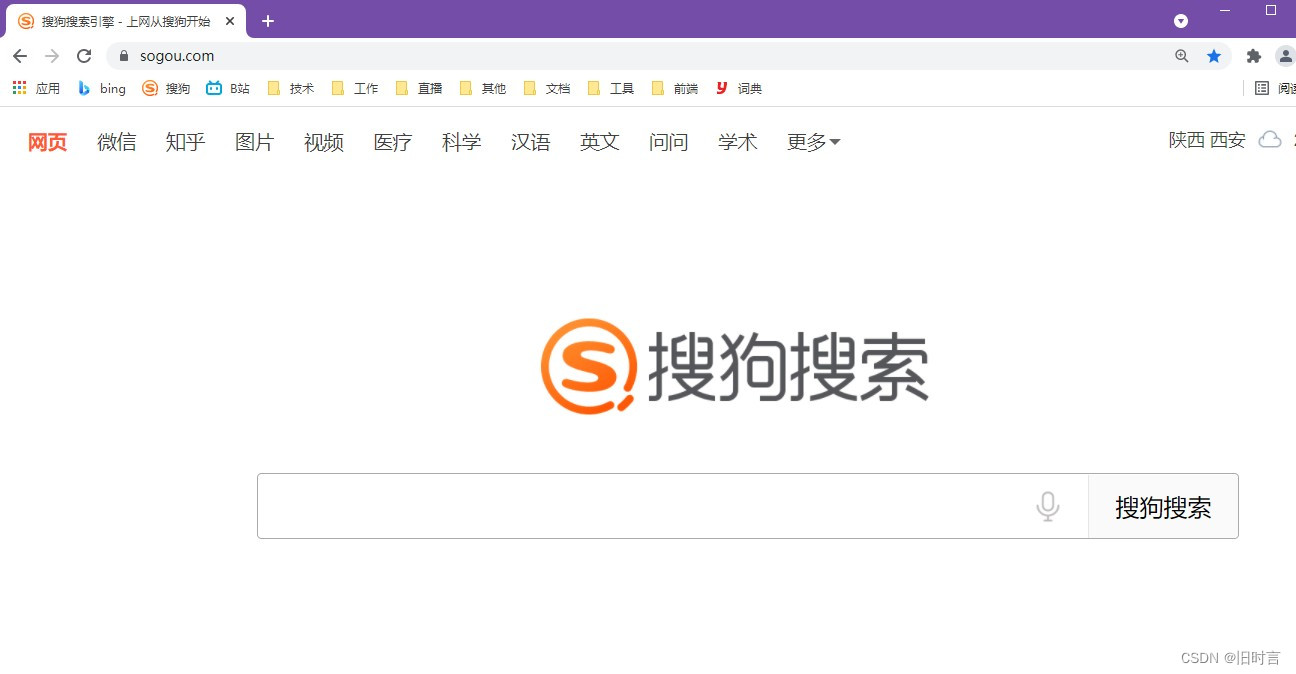The width and height of the screenshot is (1296, 674).
Task: Switch to 医疗 search
Action: [392, 142]
